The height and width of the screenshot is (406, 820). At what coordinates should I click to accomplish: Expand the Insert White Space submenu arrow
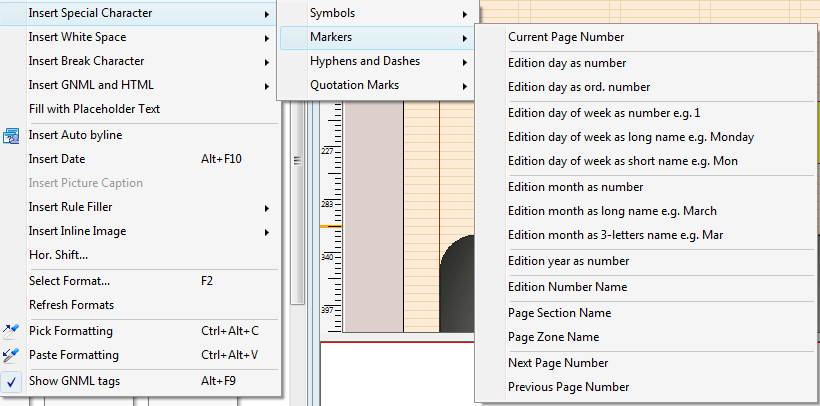[267, 38]
